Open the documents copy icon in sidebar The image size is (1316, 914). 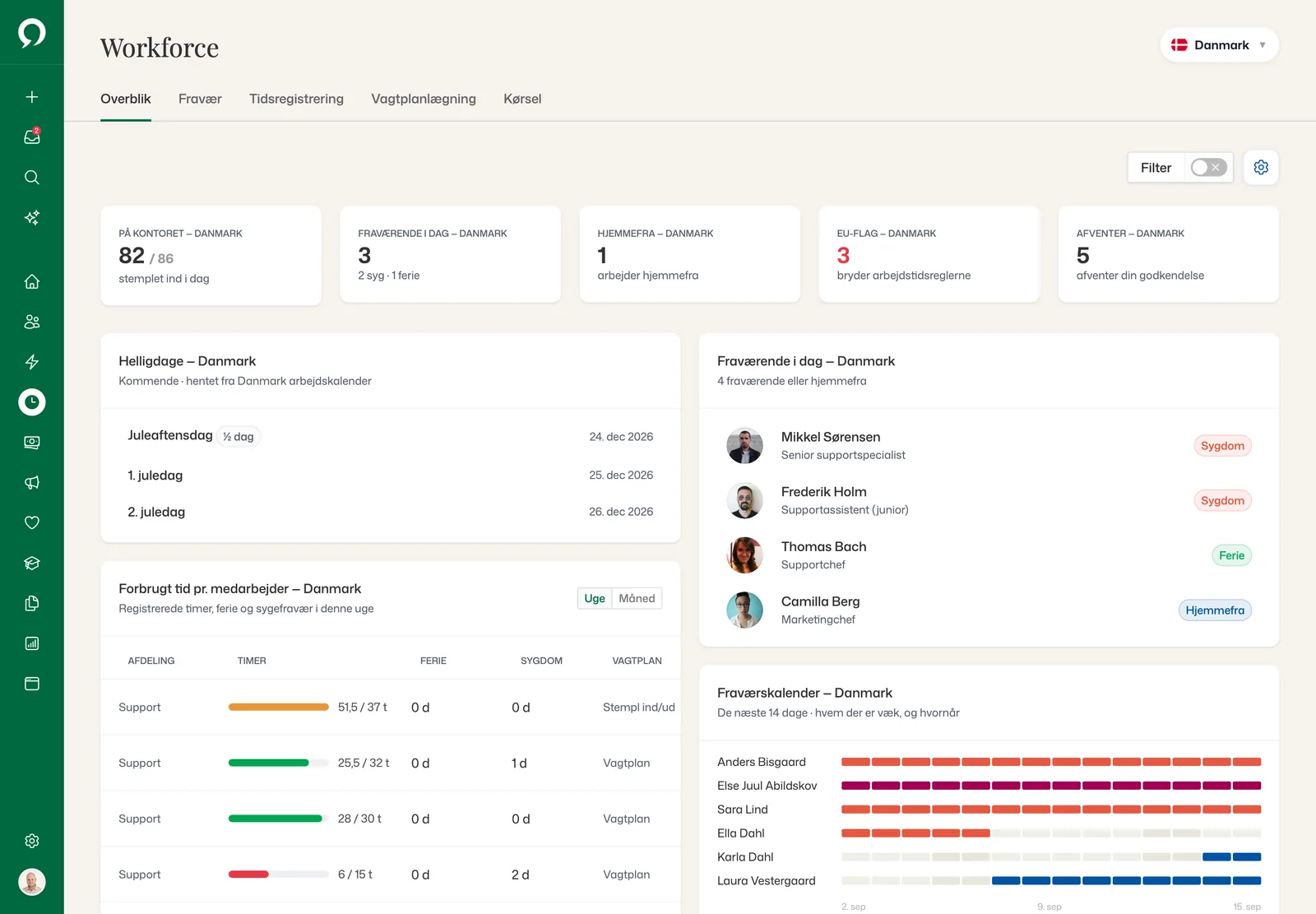32,603
